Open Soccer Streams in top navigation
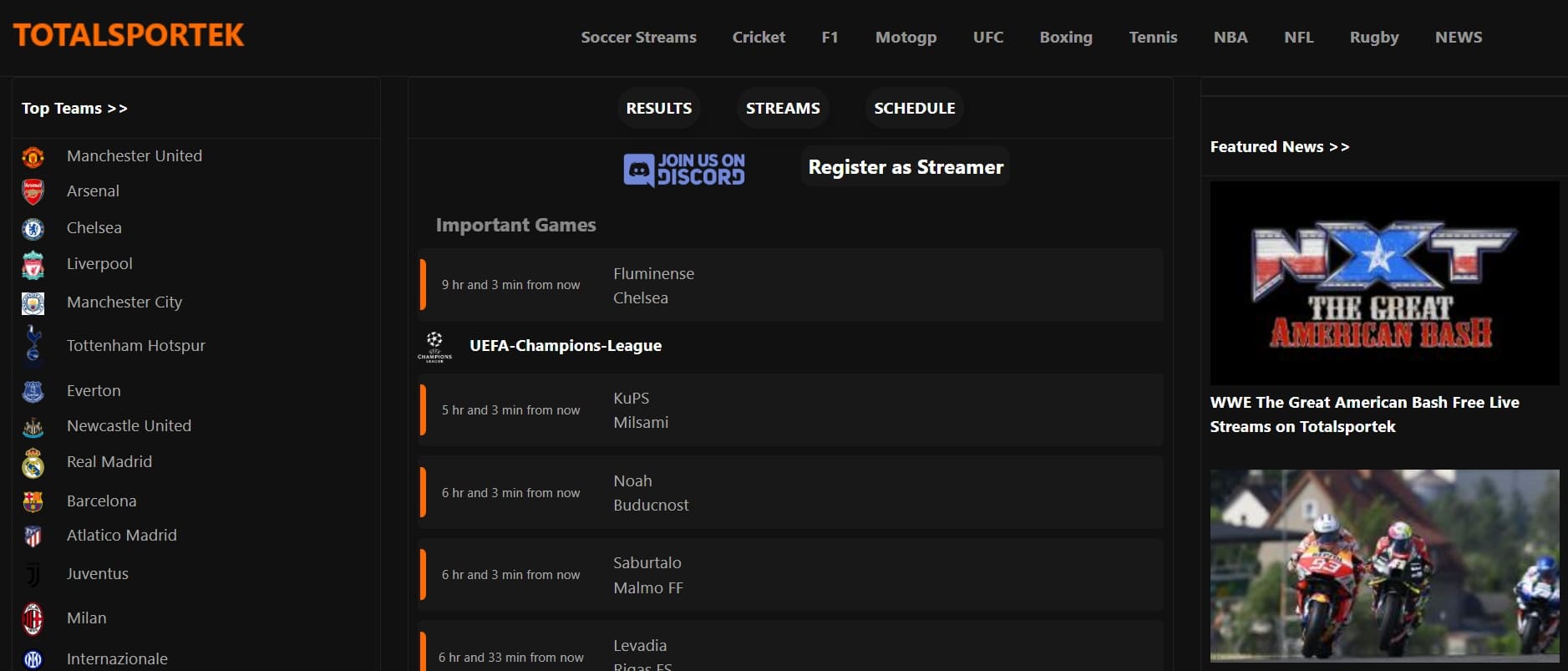The height and width of the screenshot is (671, 1568). (638, 38)
